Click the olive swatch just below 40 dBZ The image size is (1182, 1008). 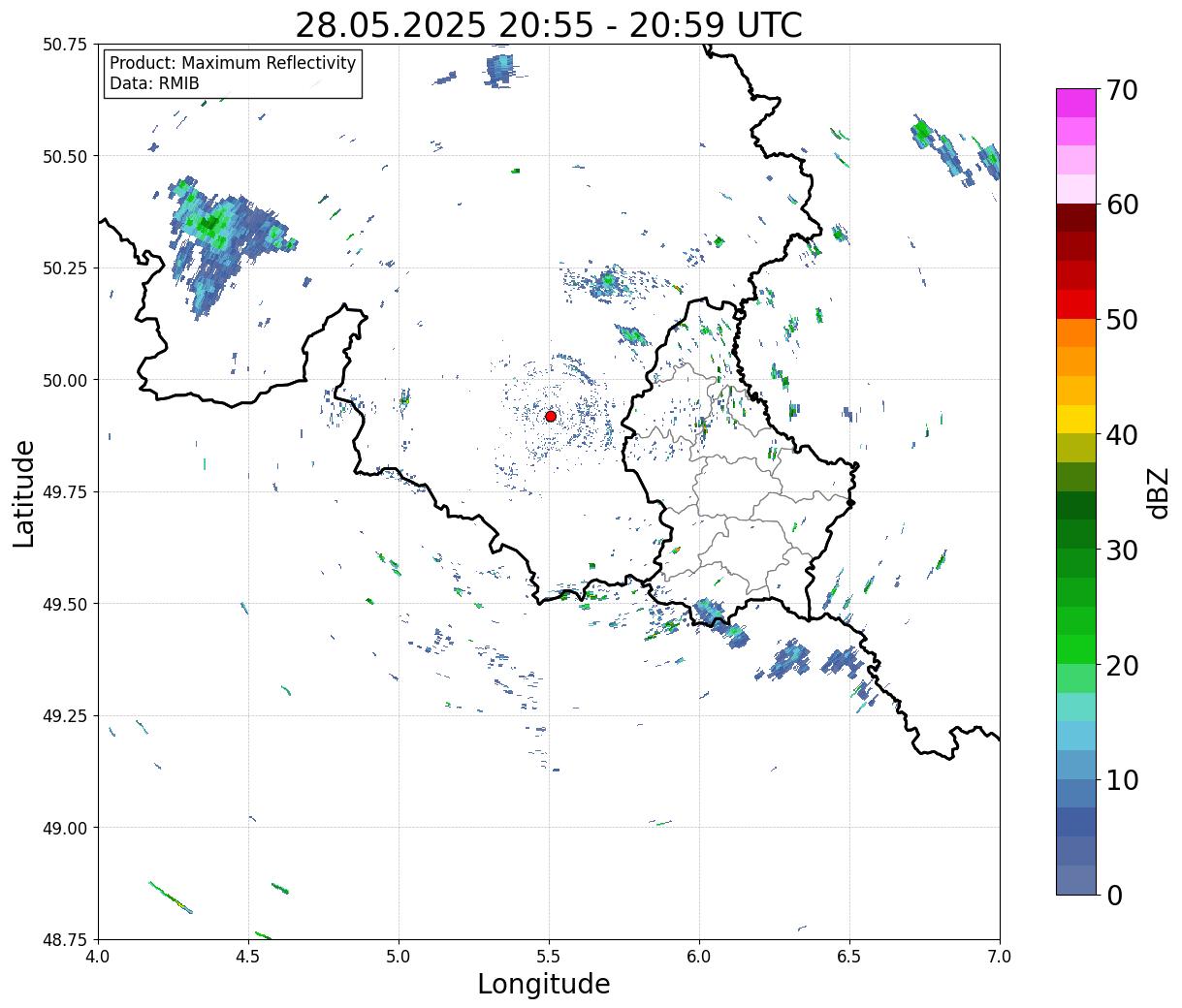tap(1076, 448)
